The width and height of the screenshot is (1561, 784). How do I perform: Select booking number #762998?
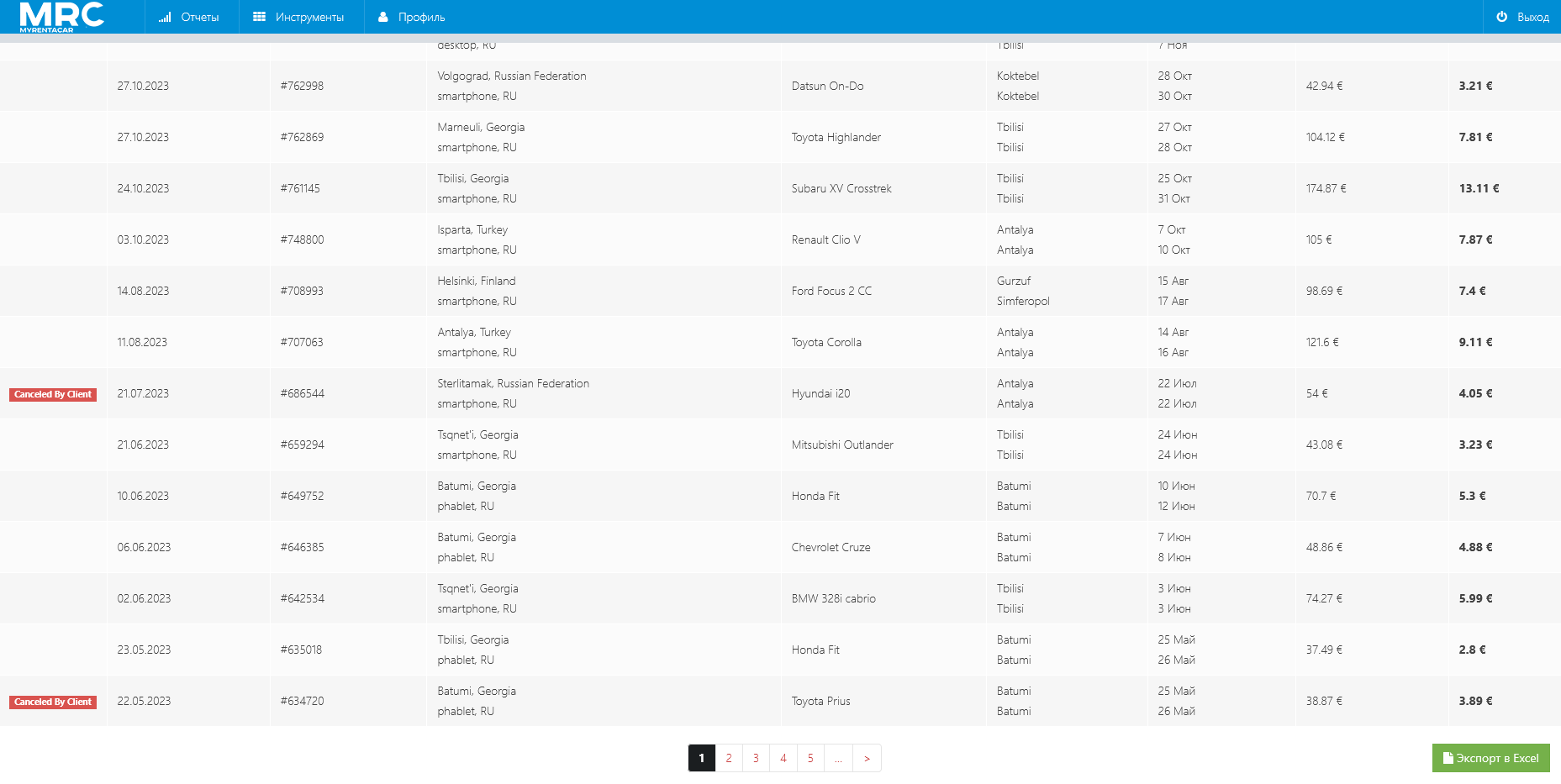[302, 86]
